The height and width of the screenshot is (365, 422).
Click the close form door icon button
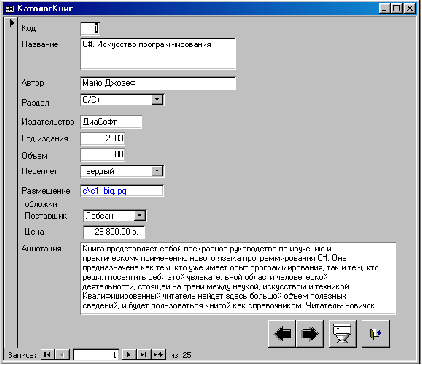(x=375, y=334)
